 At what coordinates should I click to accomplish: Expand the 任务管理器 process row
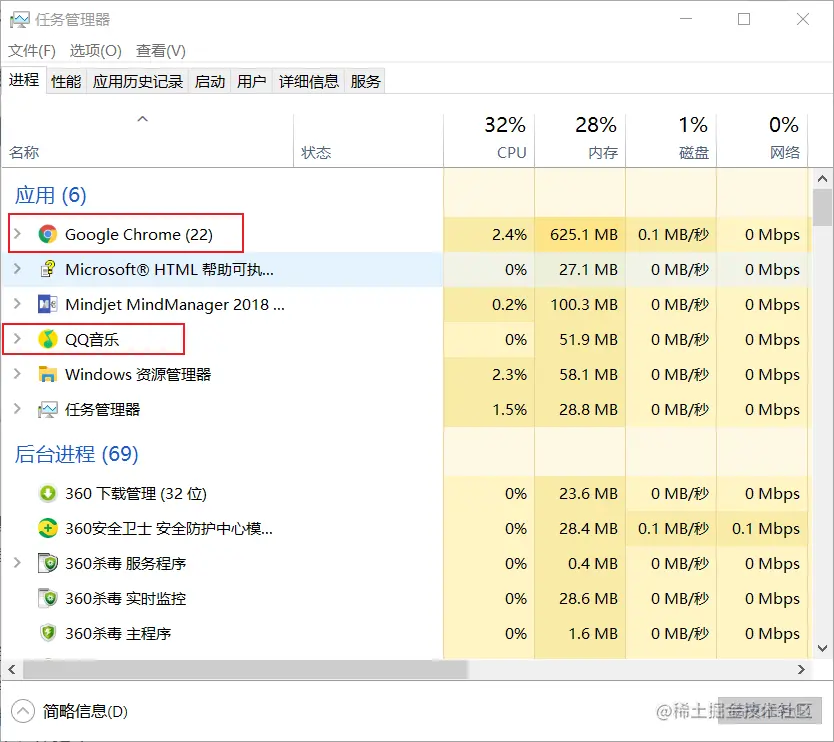point(18,409)
